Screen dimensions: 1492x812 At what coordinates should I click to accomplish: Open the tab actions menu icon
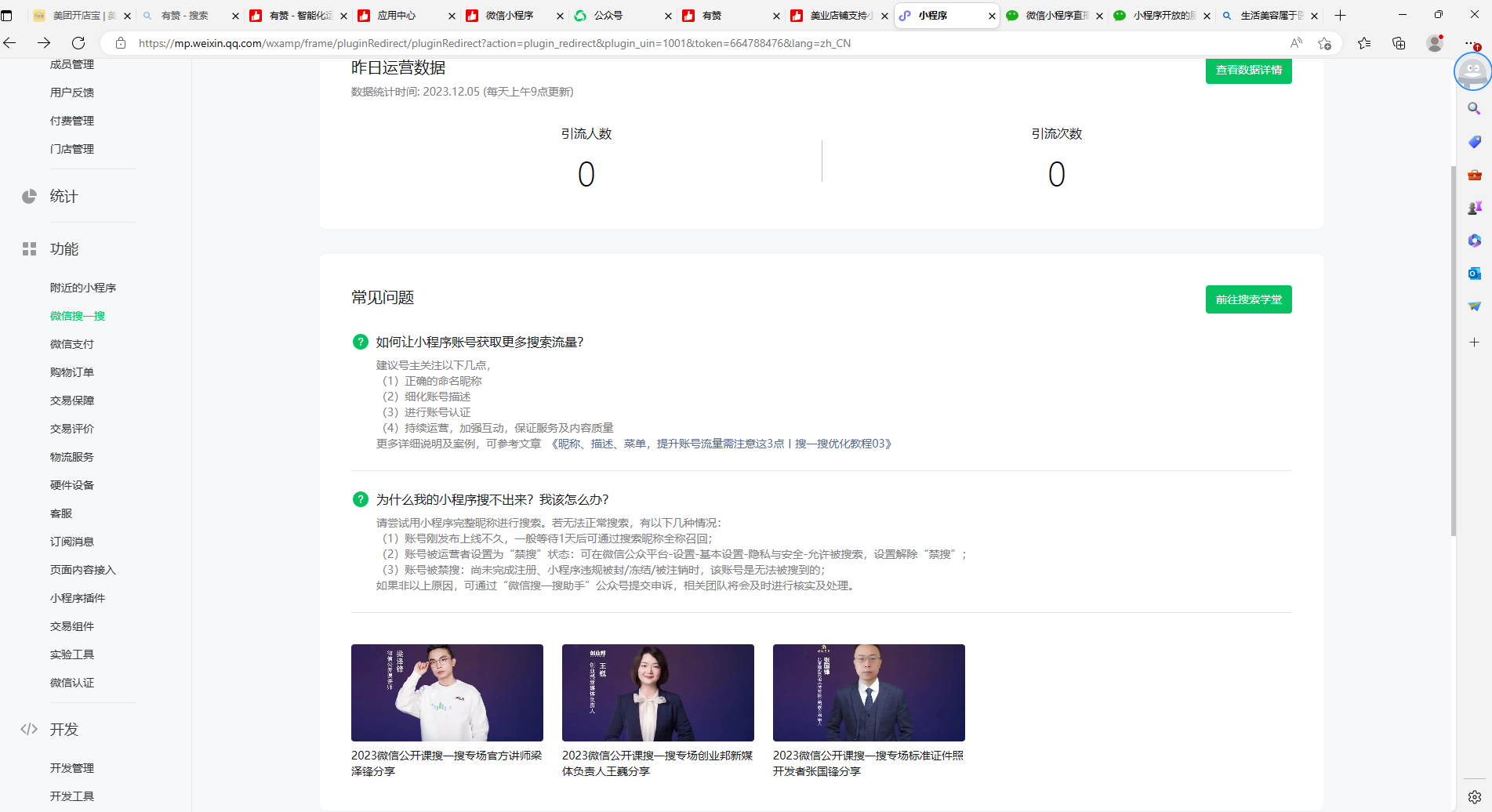pyautogui.click(x=7, y=16)
